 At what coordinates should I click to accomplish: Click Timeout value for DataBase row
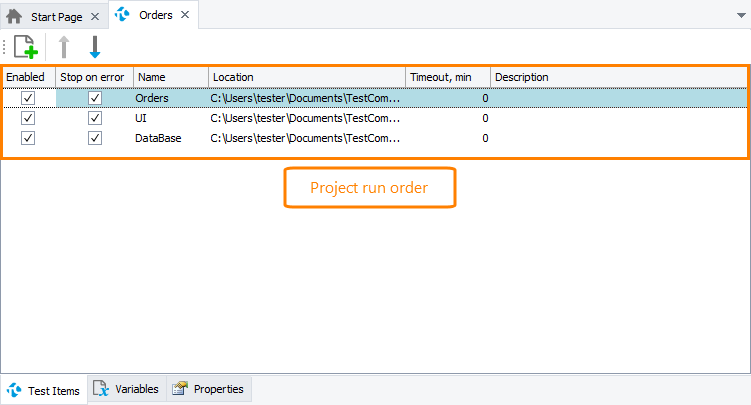coord(448,138)
